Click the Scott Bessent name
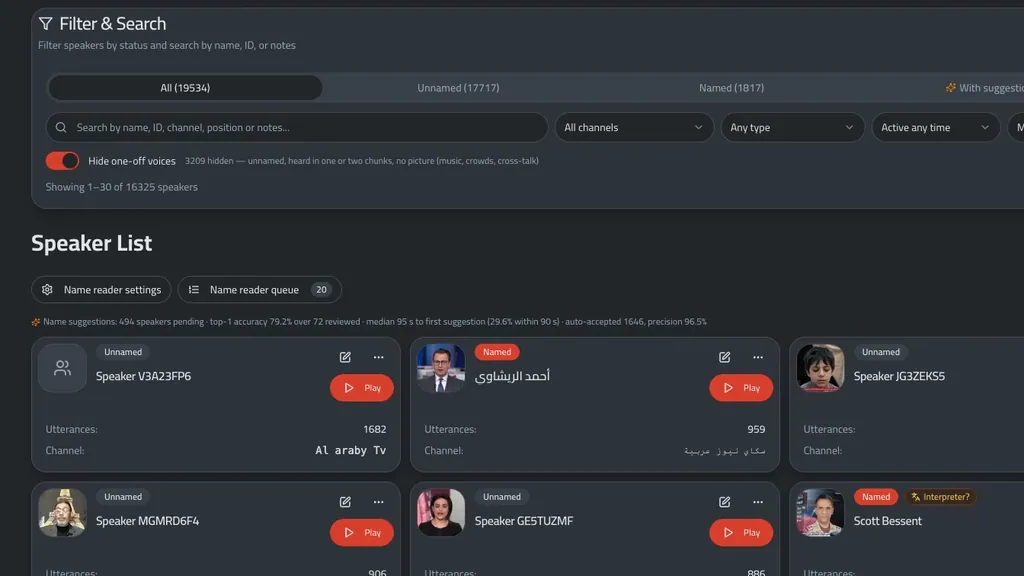 (x=888, y=521)
